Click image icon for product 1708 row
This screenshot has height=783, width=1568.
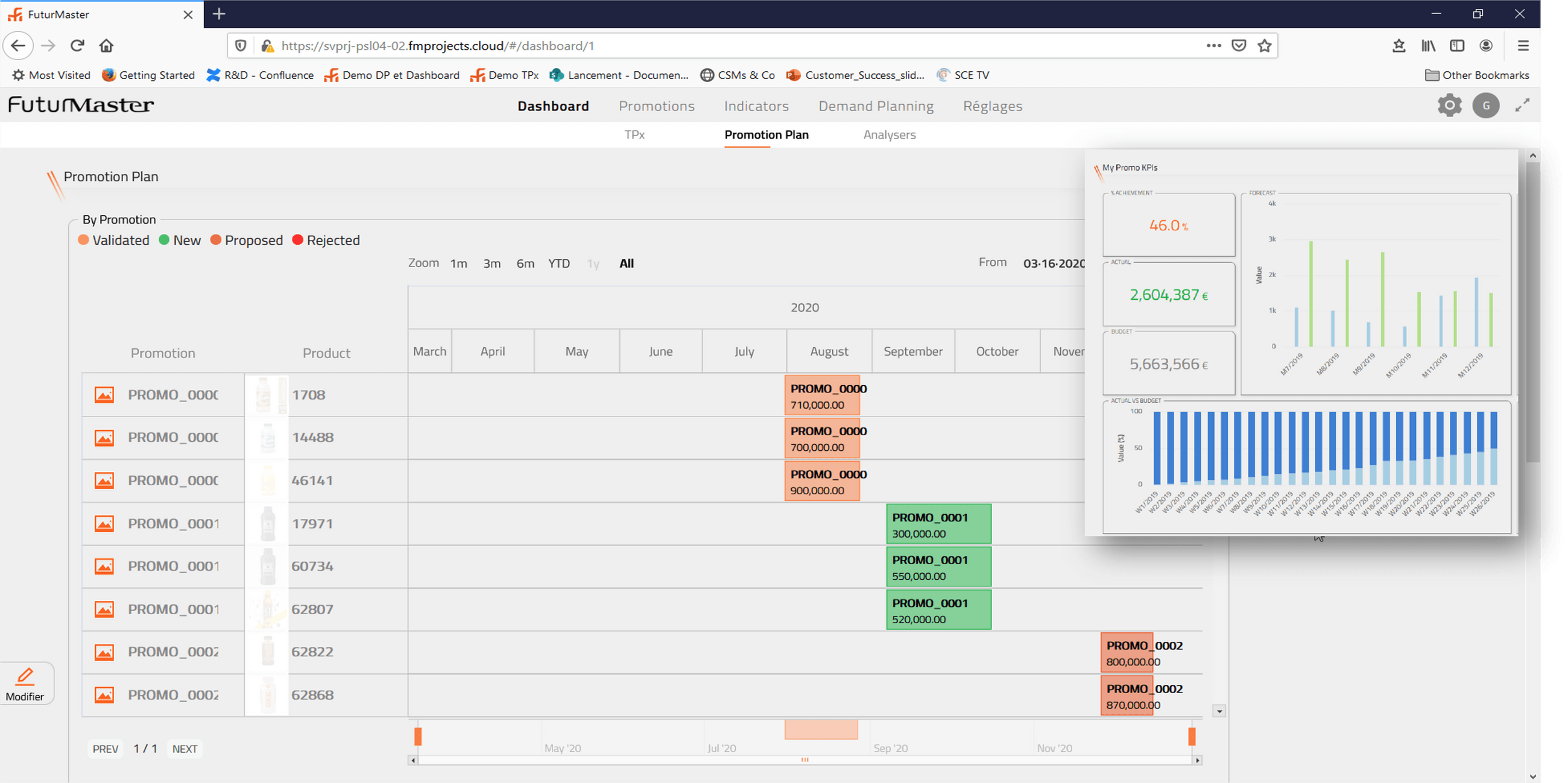tap(104, 395)
